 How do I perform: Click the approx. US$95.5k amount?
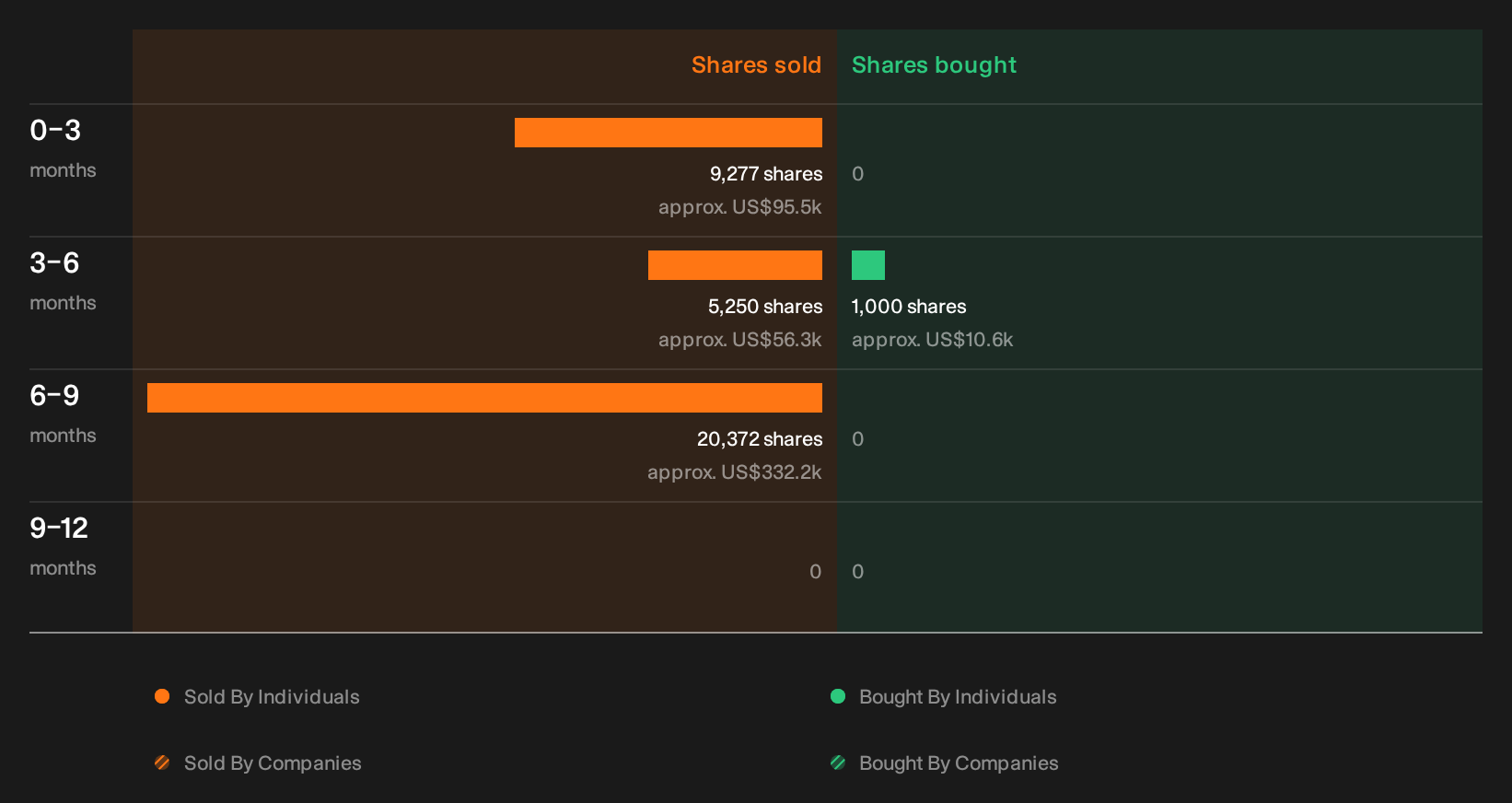pyautogui.click(x=740, y=207)
